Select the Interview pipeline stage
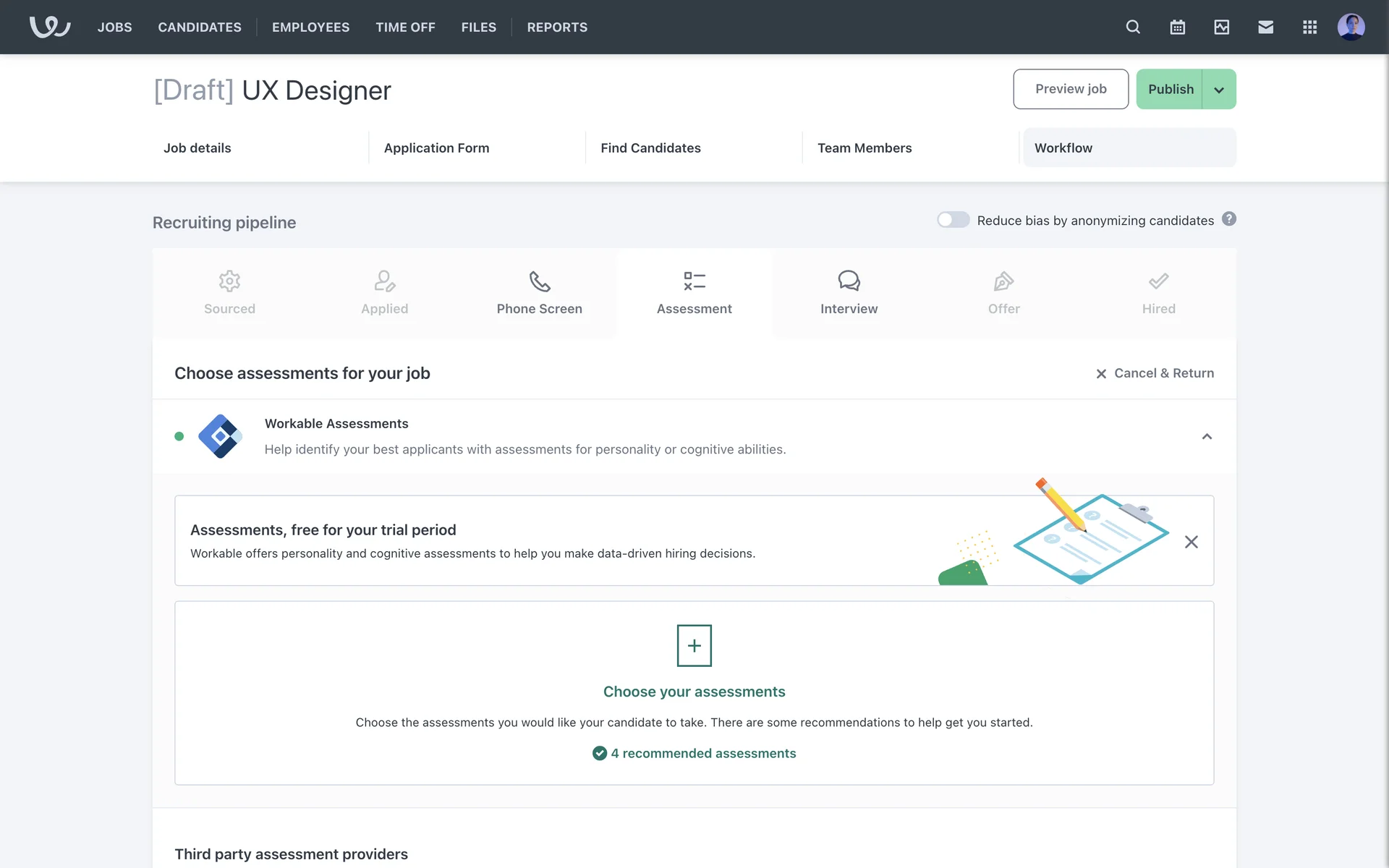 [849, 293]
